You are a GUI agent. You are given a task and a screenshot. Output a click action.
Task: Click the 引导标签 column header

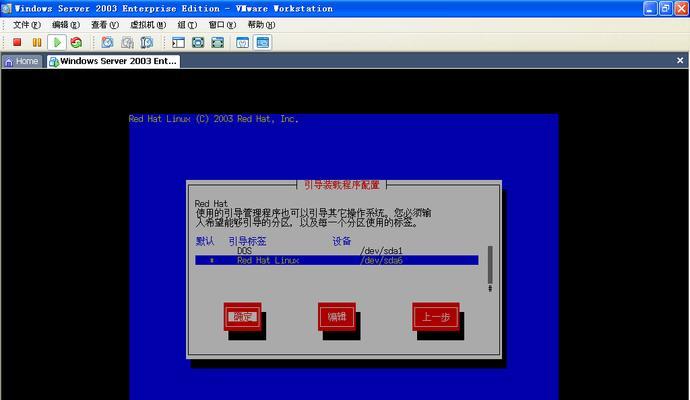(x=247, y=241)
